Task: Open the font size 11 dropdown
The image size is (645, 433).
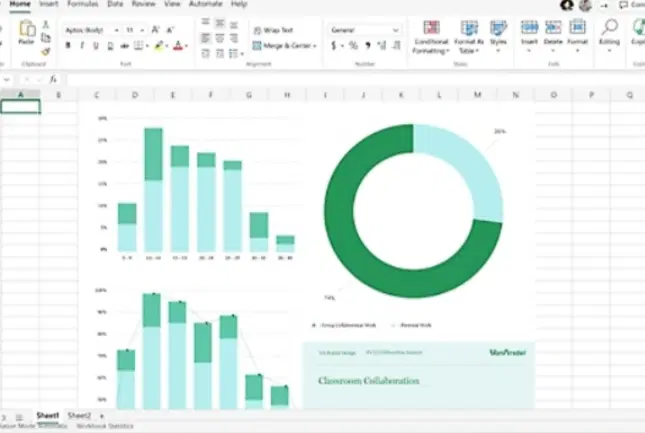Action: click(x=142, y=30)
